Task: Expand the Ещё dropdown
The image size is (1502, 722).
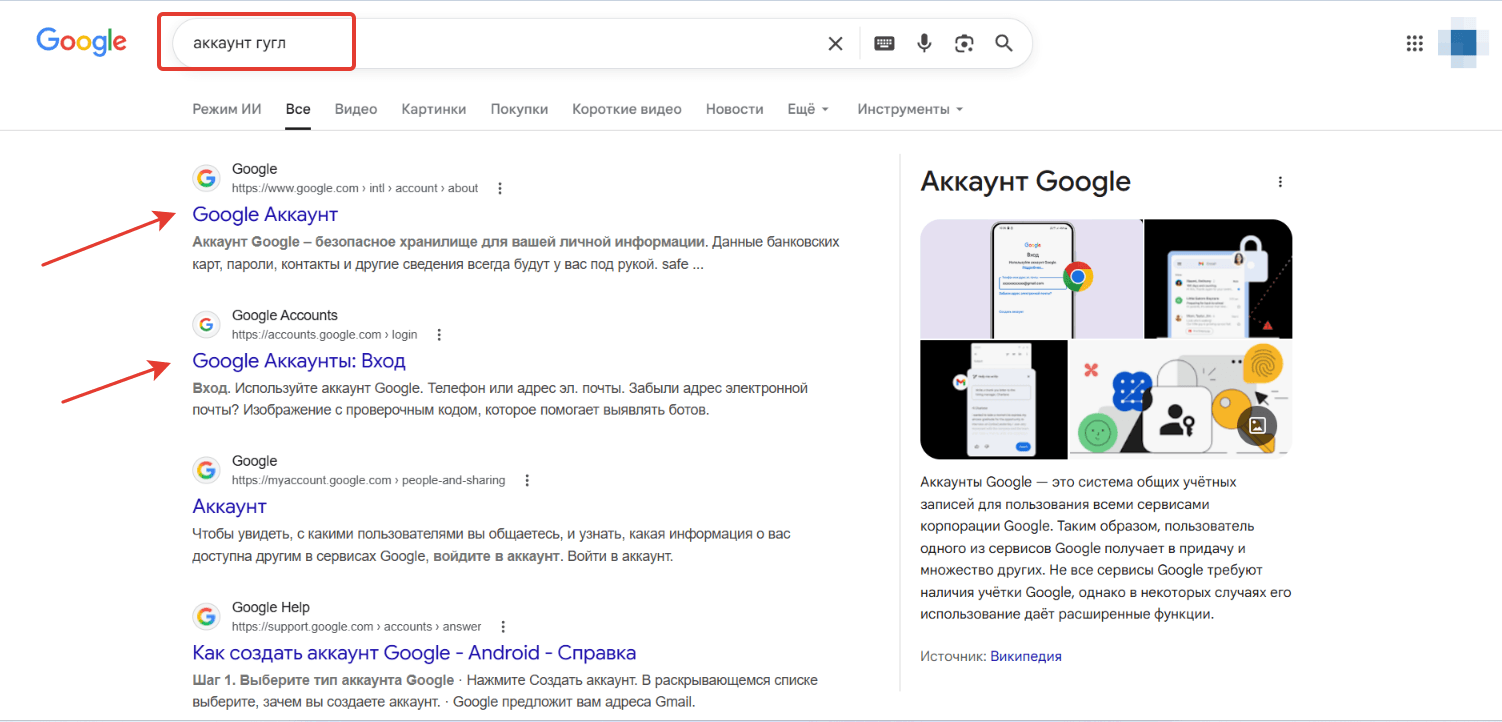Action: (808, 109)
